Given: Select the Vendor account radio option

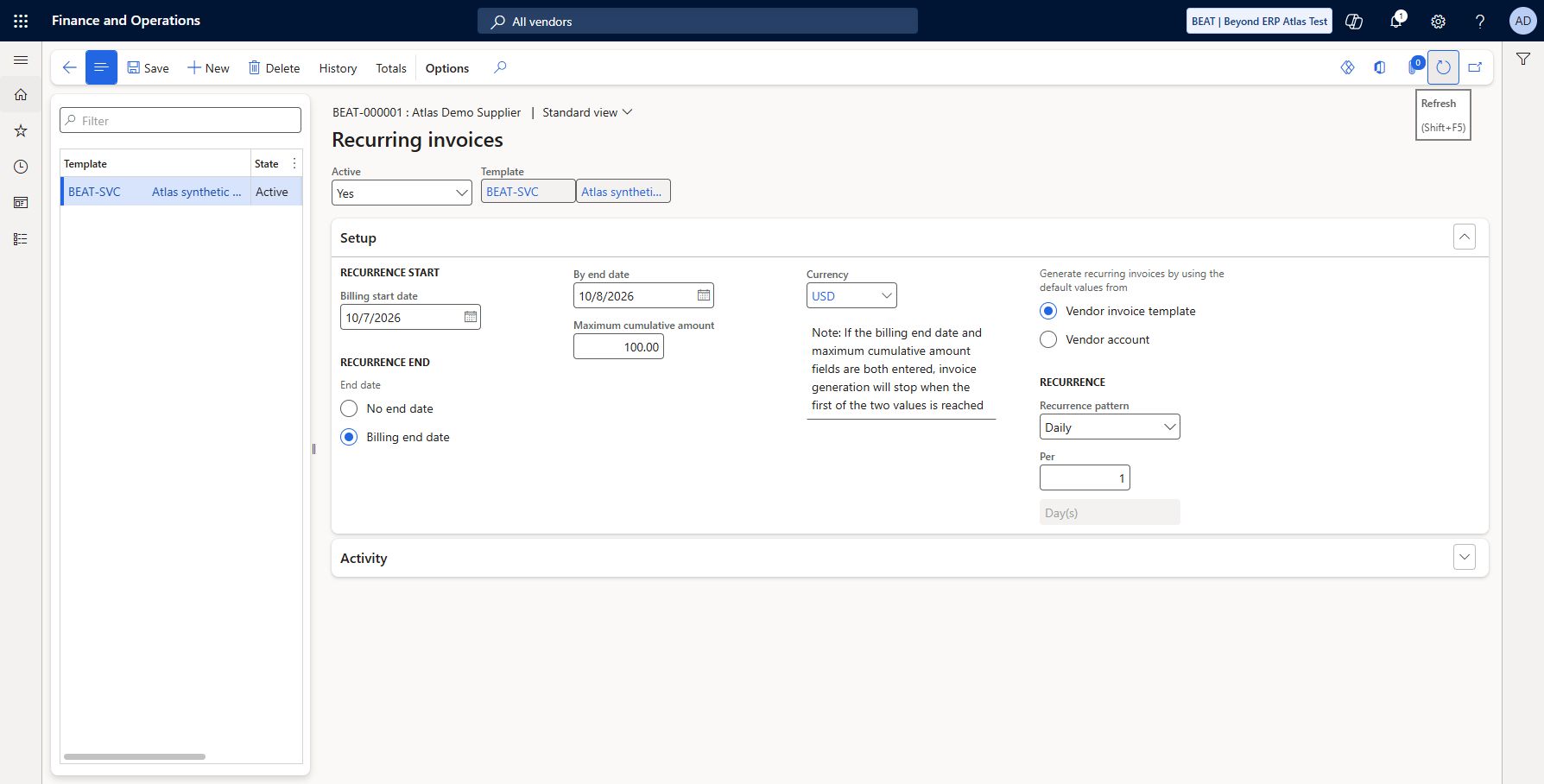Looking at the screenshot, I should pos(1048,339).
